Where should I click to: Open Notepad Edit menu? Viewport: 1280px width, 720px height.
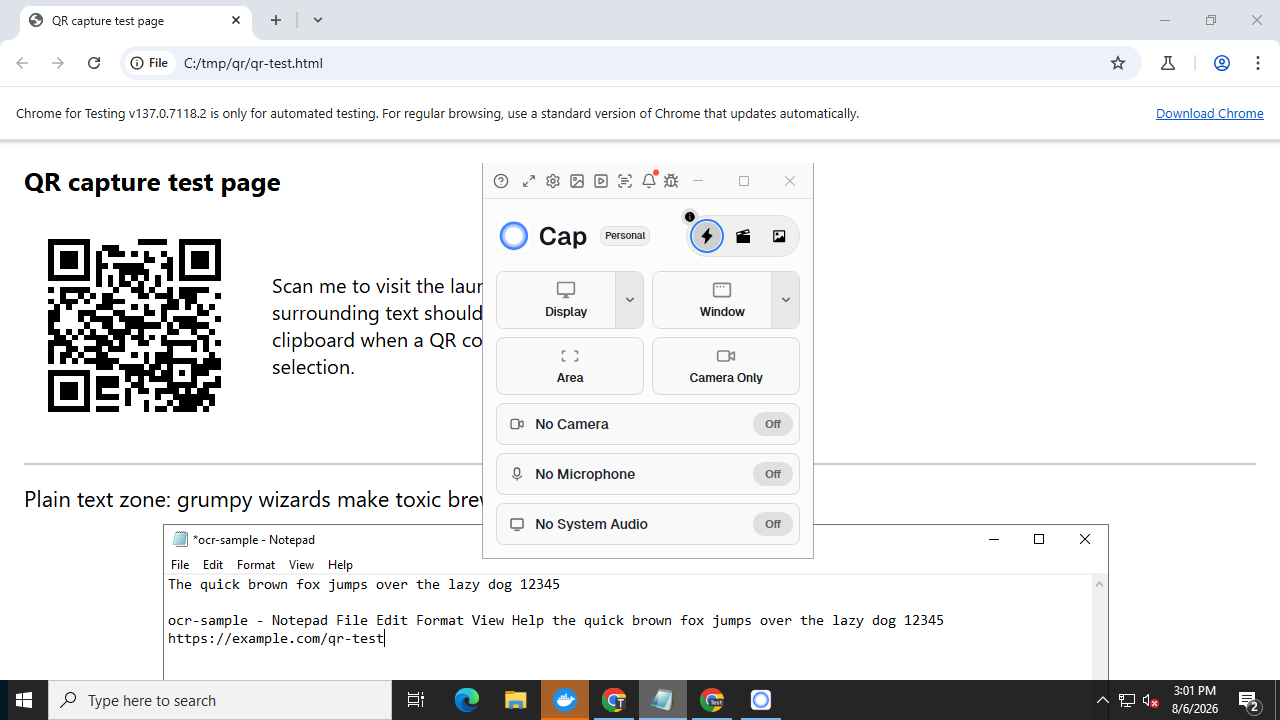(x=213, y=565)
